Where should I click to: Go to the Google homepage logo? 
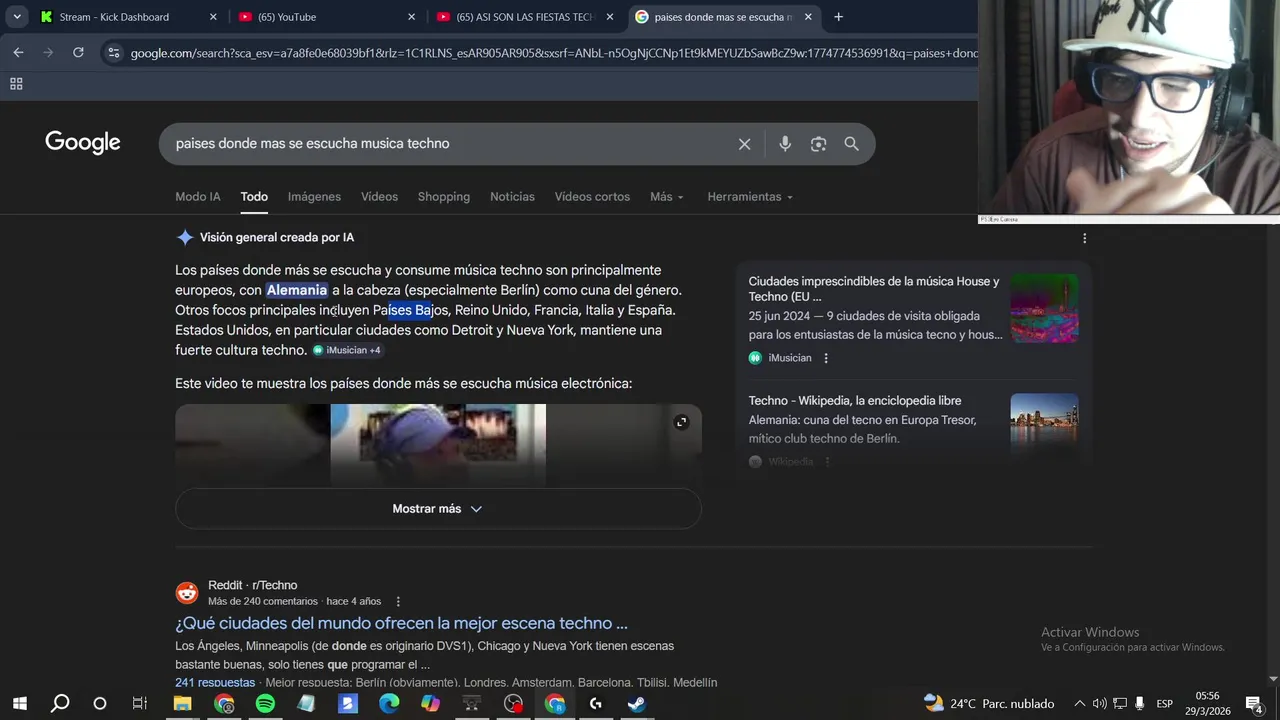pyautogui.click(x=83, y=143)
